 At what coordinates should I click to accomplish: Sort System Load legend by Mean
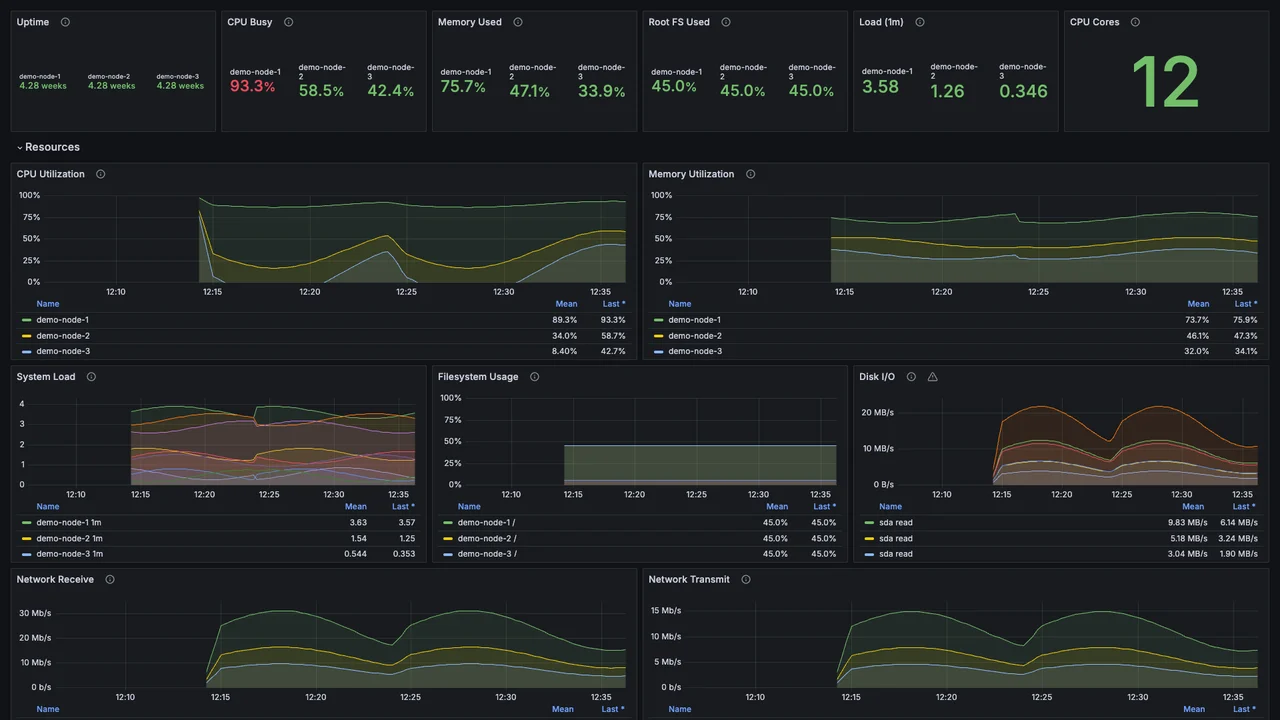pyautogui.click(x=356, y=506)
